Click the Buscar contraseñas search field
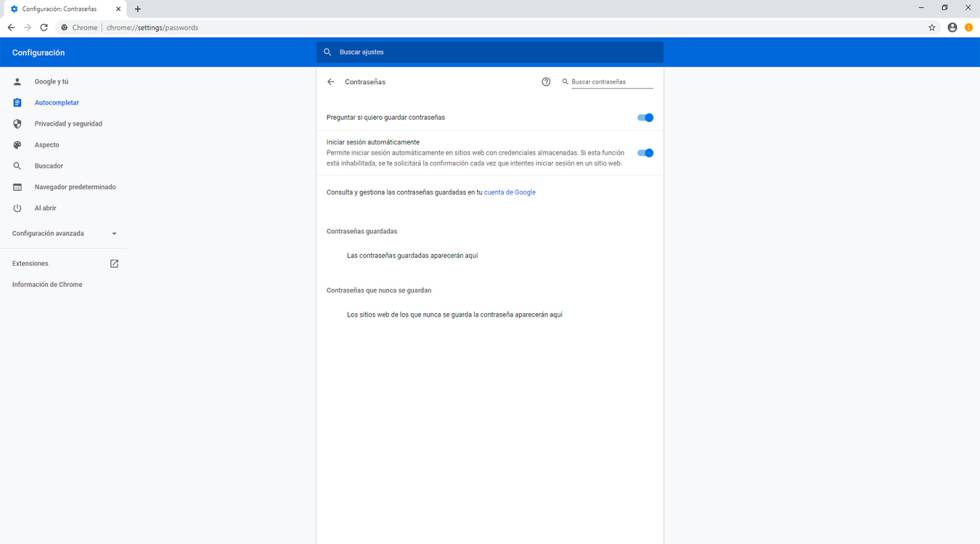 612,82
